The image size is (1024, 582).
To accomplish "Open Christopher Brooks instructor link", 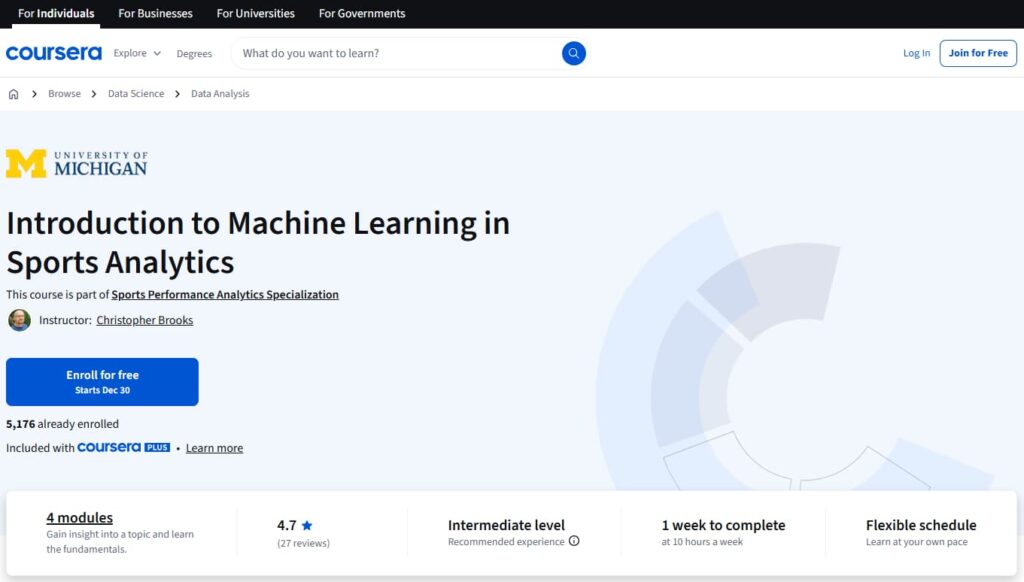I will pos(144,320).
